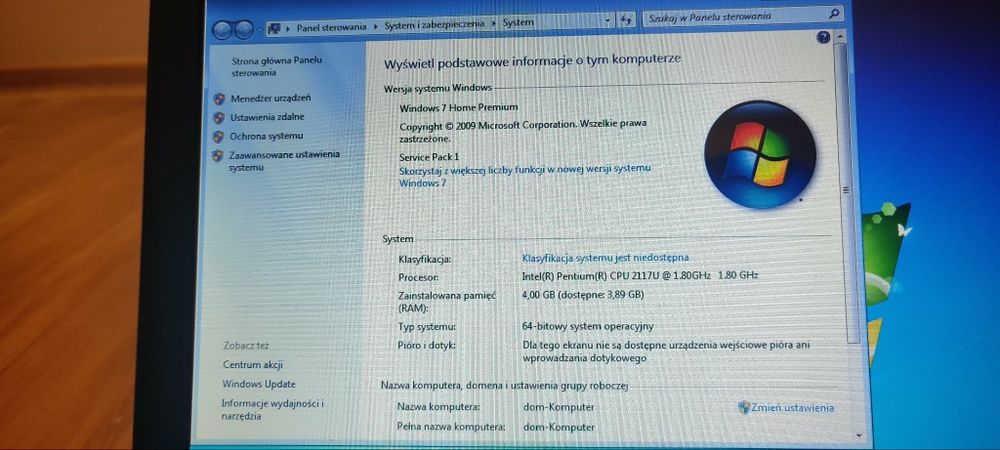The image size is (1000, 450).
Task: Click the scrollbar down arrow
Action: [858, 435]
